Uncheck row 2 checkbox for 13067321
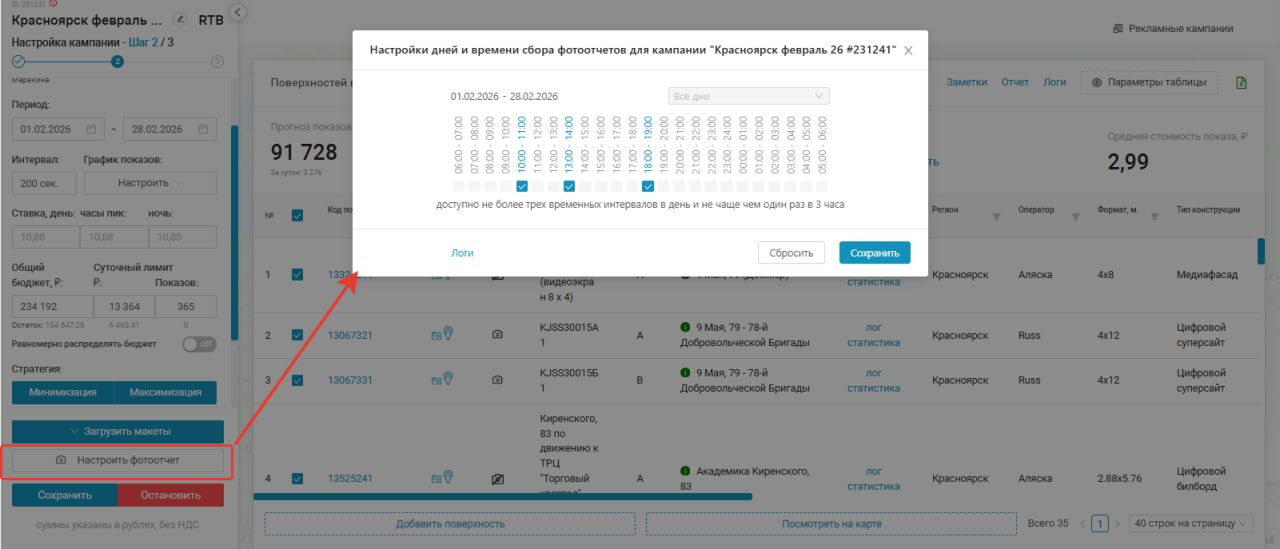The width and height of the screenshot is (1280, 549). point(297,335)
